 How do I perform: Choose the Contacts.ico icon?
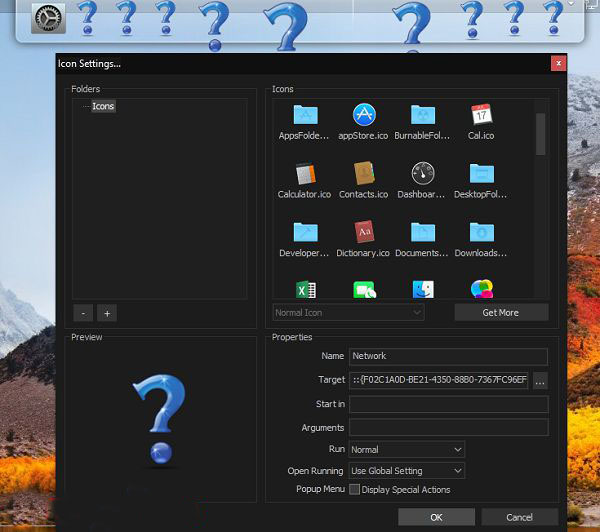tap(364, 173)
